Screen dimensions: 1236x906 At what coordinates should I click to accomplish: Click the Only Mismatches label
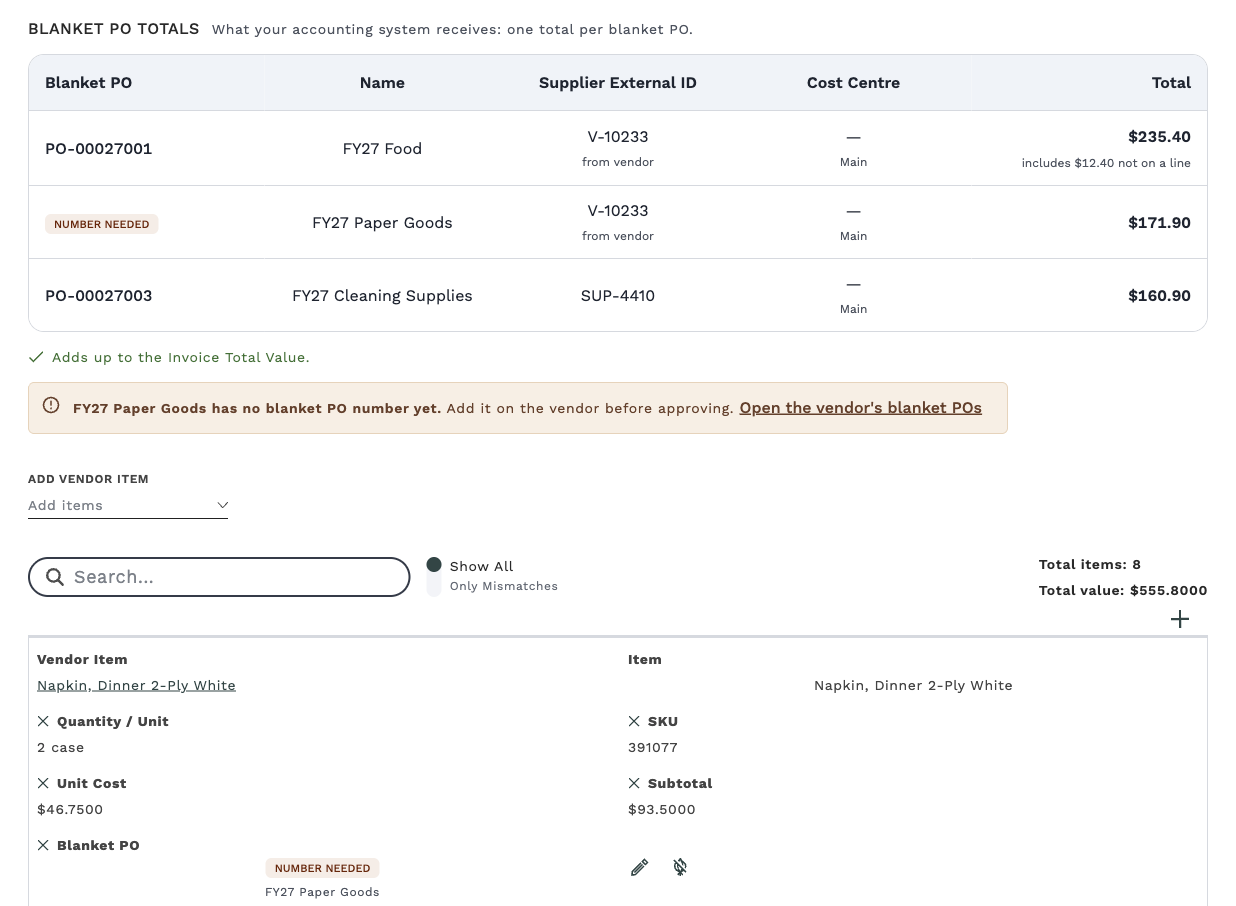(504, 586)
